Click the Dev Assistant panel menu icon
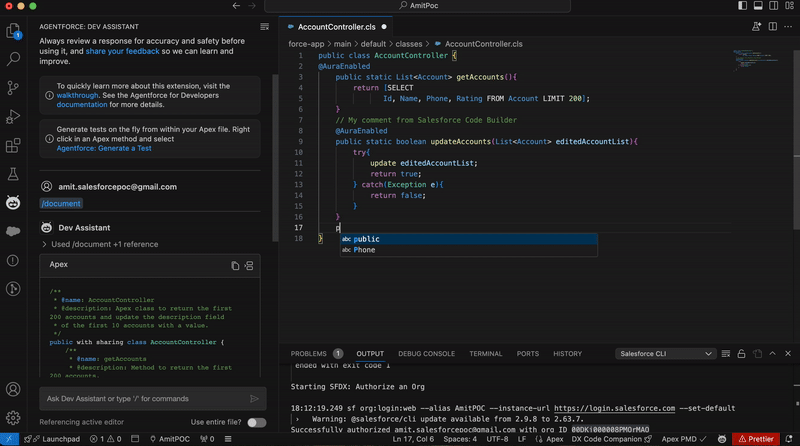The image size is (800, 446). pos(264,27)
